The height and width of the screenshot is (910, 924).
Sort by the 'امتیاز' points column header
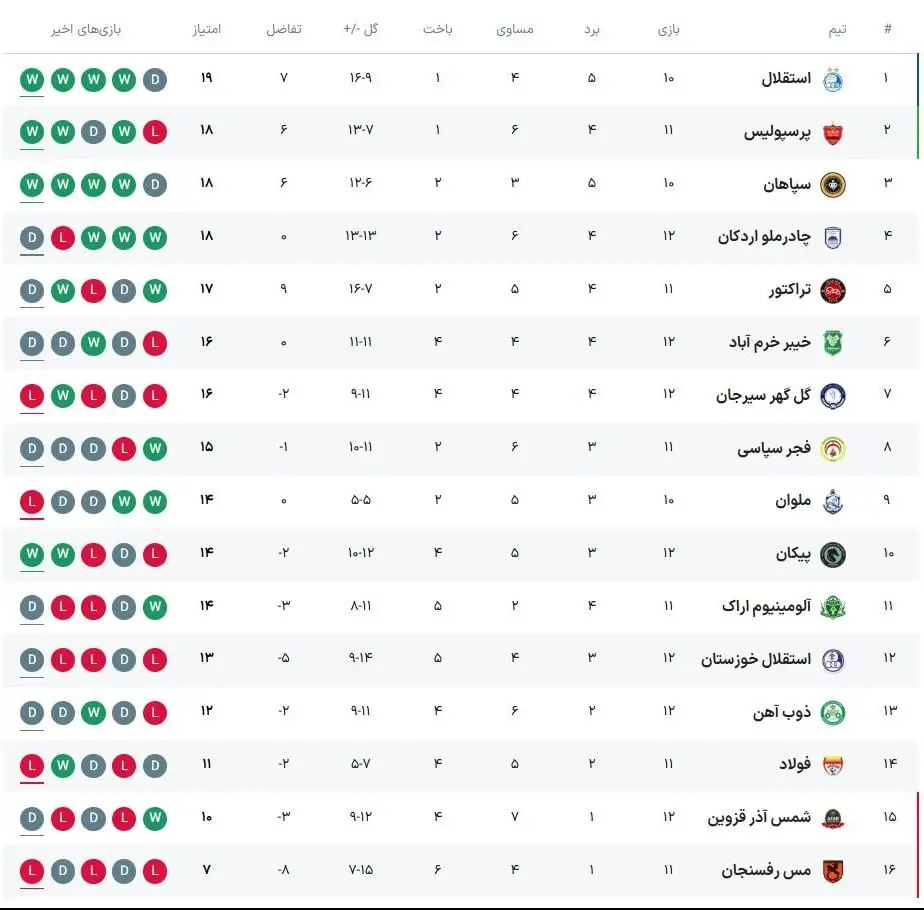[206, 29]
